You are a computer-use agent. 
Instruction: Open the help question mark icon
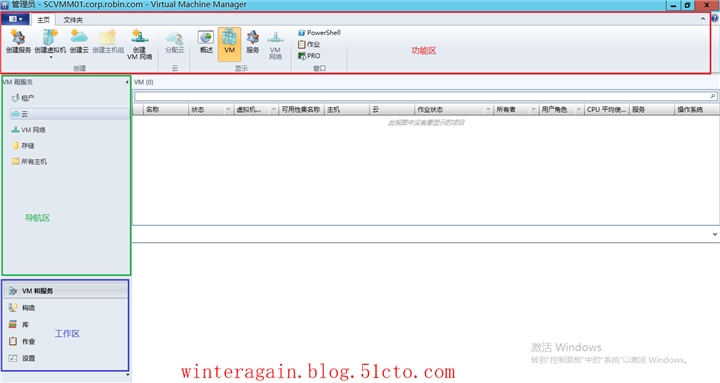[x=714, y=18]
